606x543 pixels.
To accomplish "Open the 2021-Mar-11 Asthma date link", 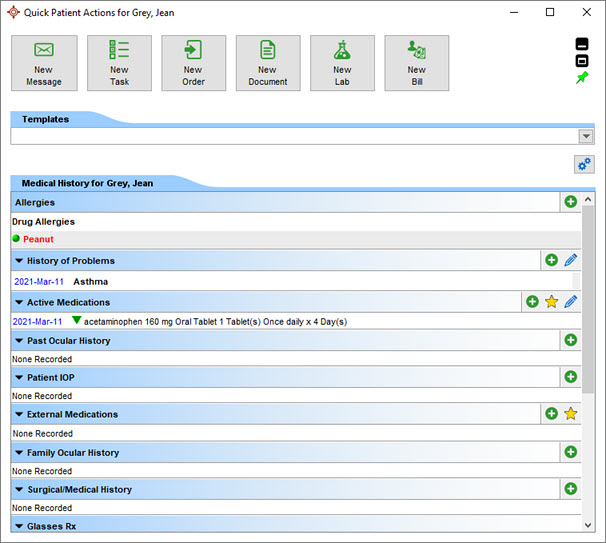I will [x=38, y=282].
